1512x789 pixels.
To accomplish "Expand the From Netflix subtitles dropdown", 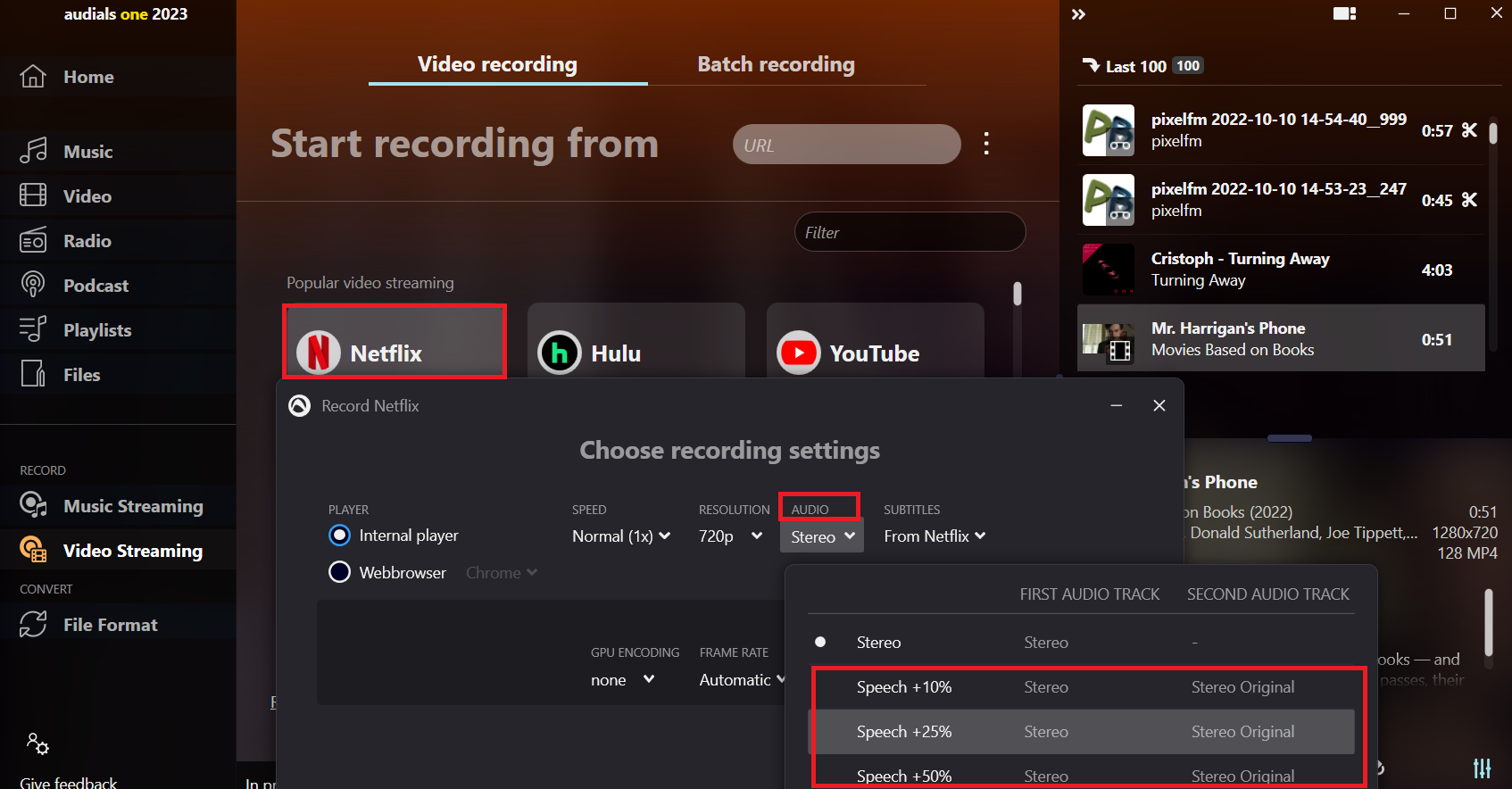I will coord(935,536).
